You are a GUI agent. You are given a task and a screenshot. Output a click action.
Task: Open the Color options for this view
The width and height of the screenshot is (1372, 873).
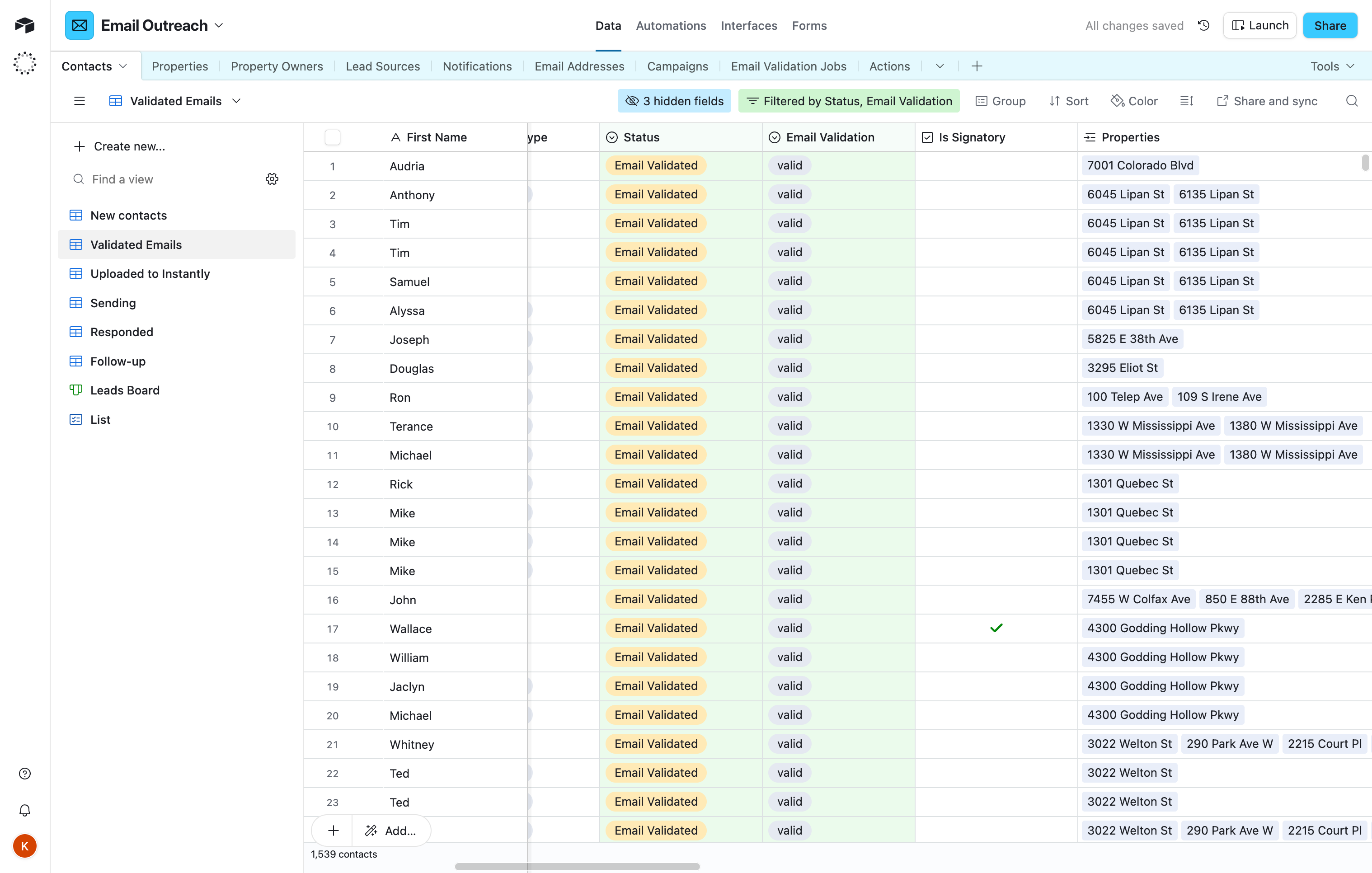point(1134,100)
